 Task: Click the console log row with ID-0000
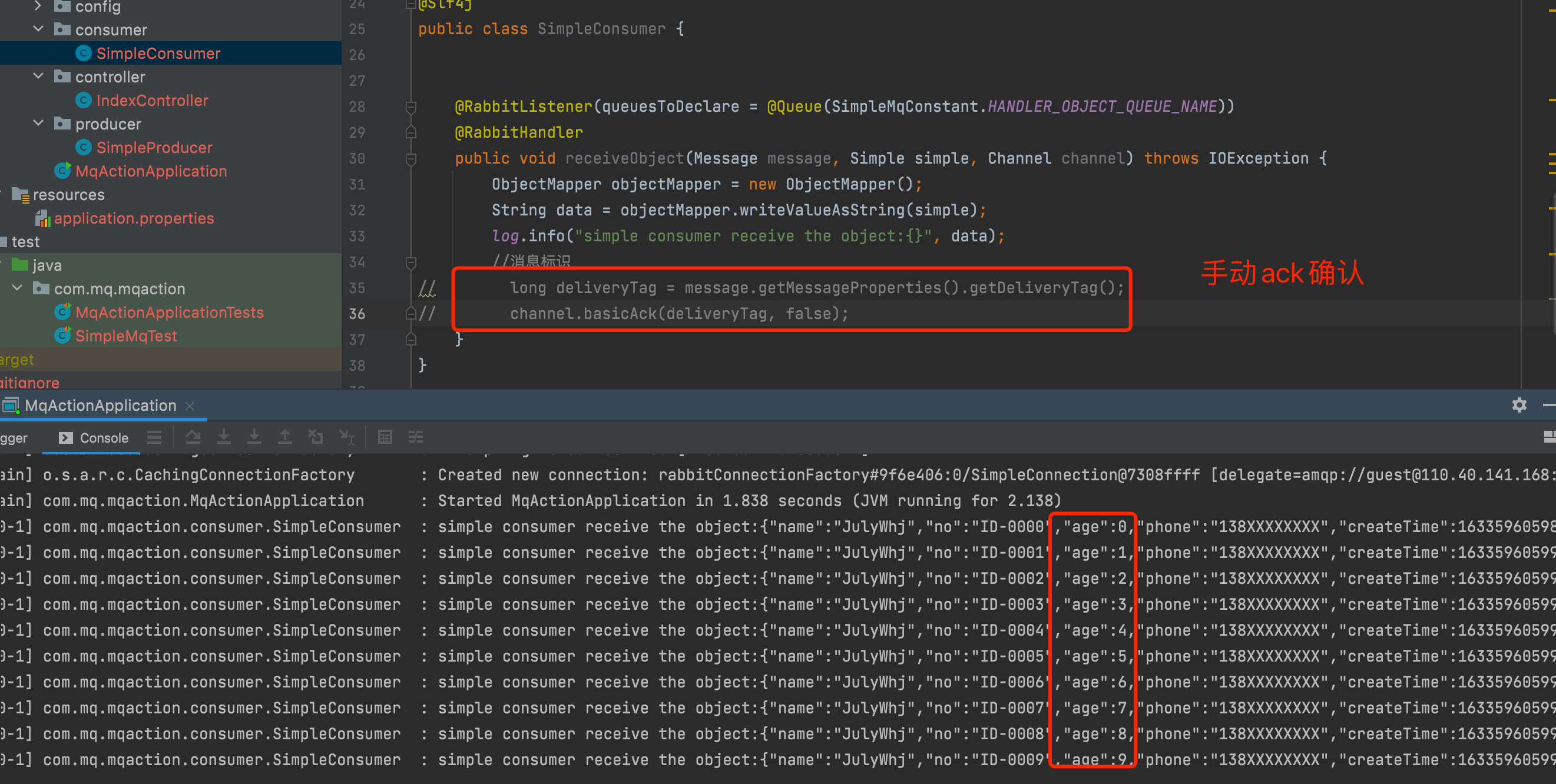coord(778,527)
